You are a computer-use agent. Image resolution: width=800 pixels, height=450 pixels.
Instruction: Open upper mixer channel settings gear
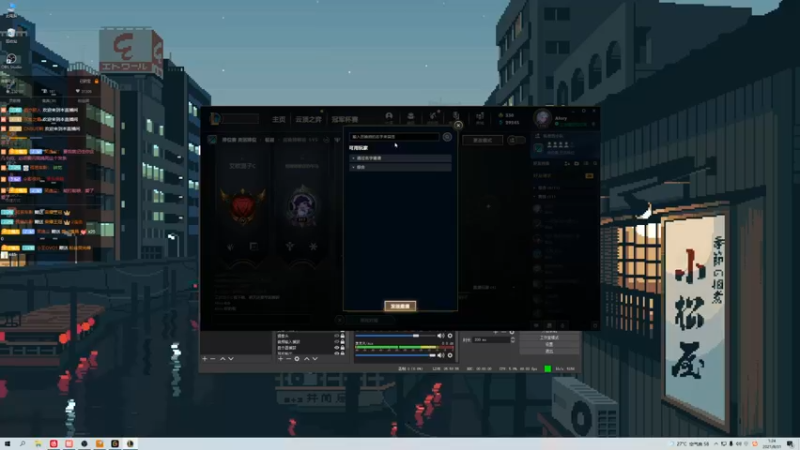[x=450, y=336]
